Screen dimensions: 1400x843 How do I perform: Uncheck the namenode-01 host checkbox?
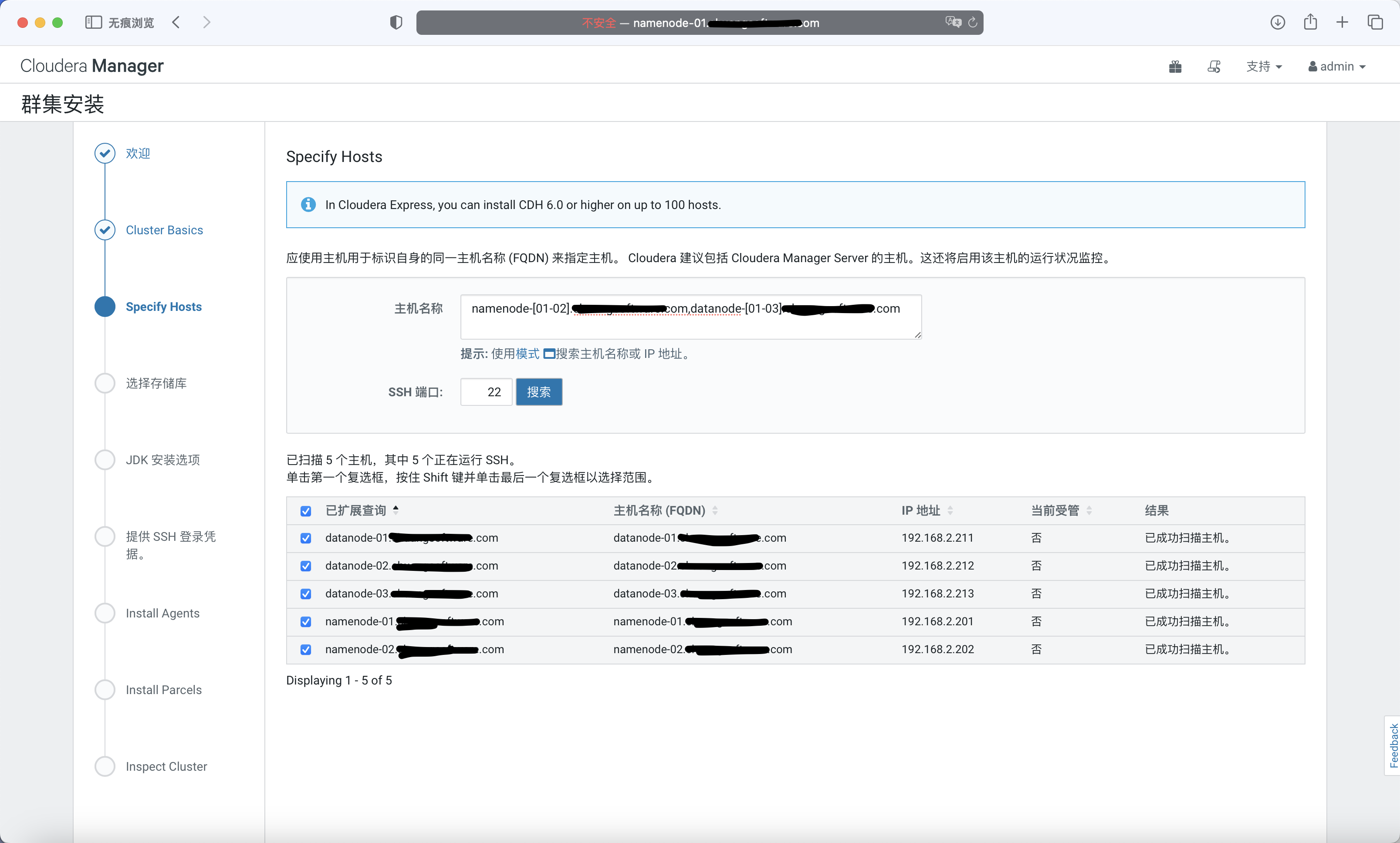pos(306,622)
